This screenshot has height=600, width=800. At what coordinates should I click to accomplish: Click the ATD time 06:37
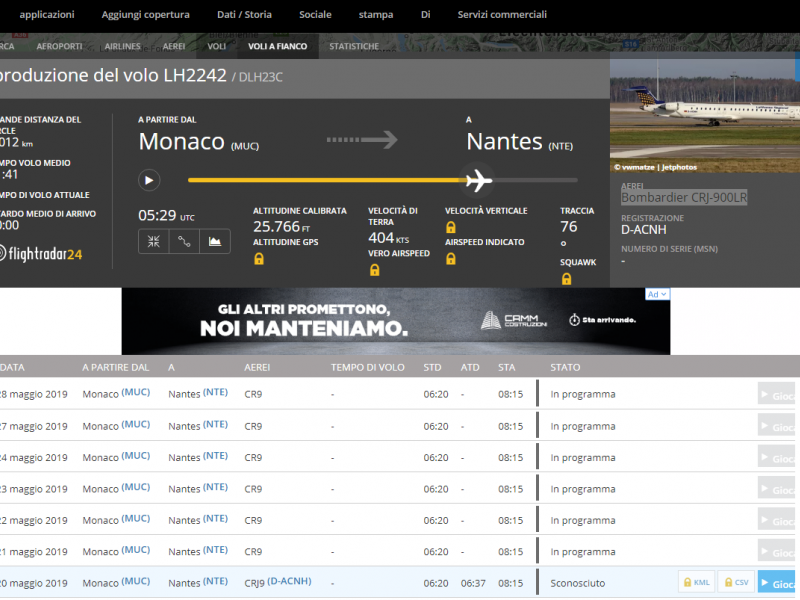(x=473, y=583)
